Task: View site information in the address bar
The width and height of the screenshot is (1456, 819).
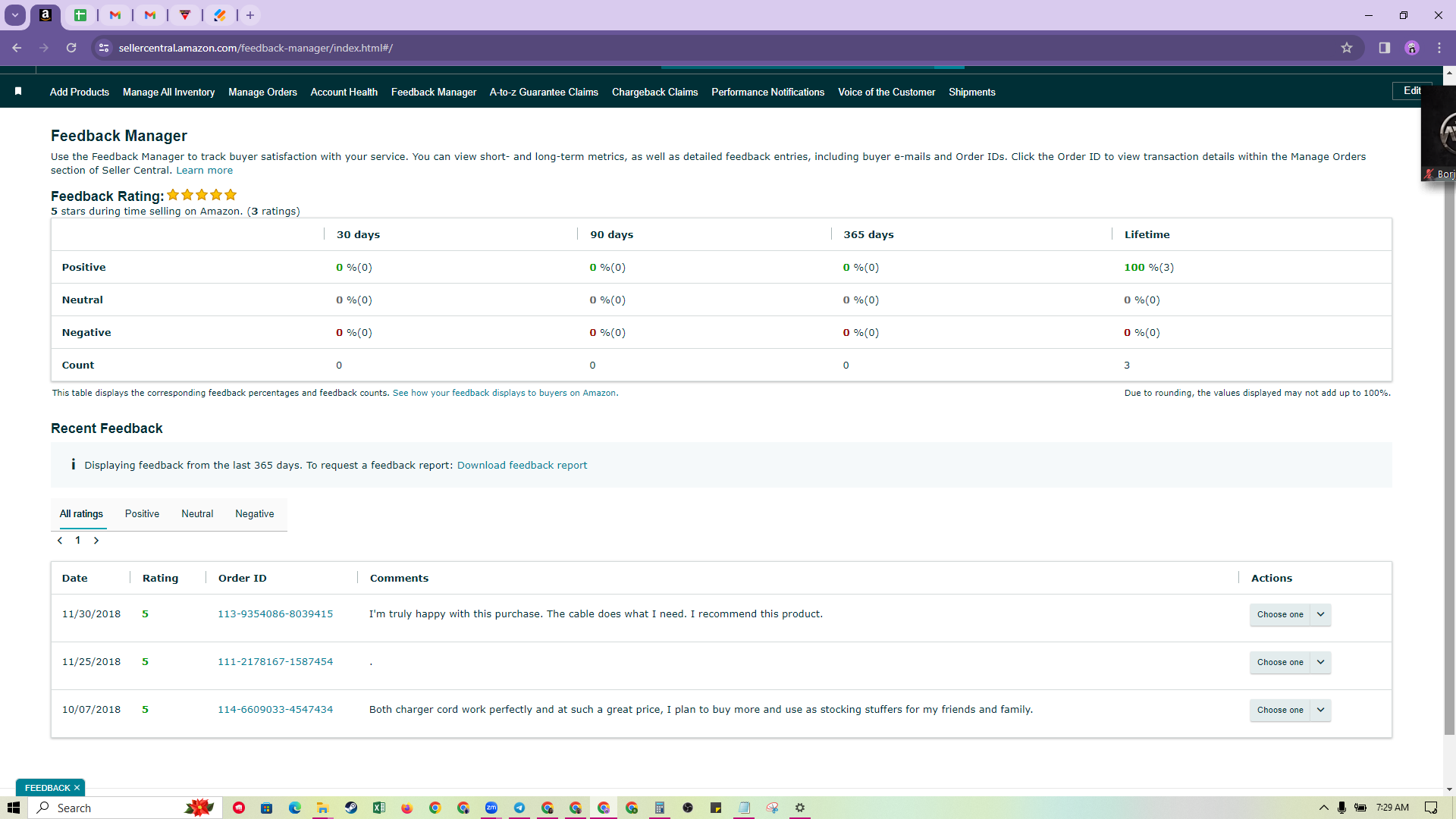Action: pyautogui.click(x=104, y=48)
